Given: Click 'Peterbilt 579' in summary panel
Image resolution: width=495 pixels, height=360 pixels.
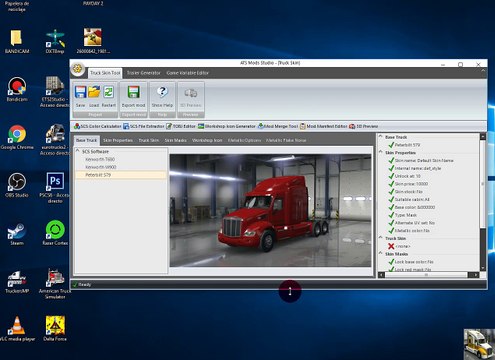Looking at the screenshot, I should click(407, 145).
